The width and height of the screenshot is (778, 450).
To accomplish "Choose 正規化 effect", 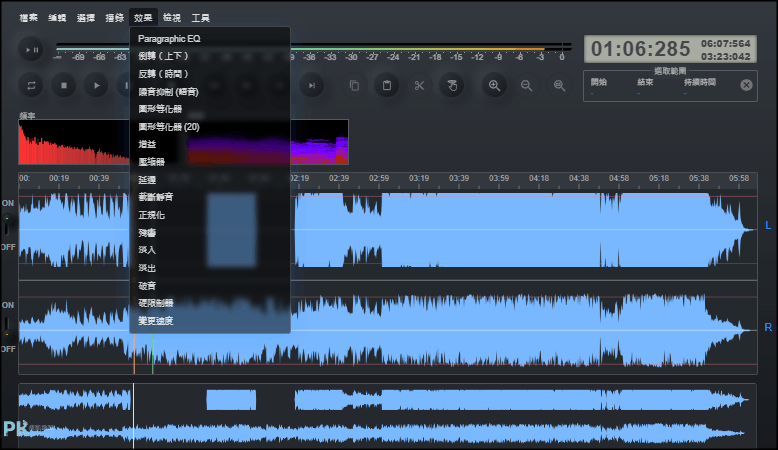I will (x=210, y=215).
